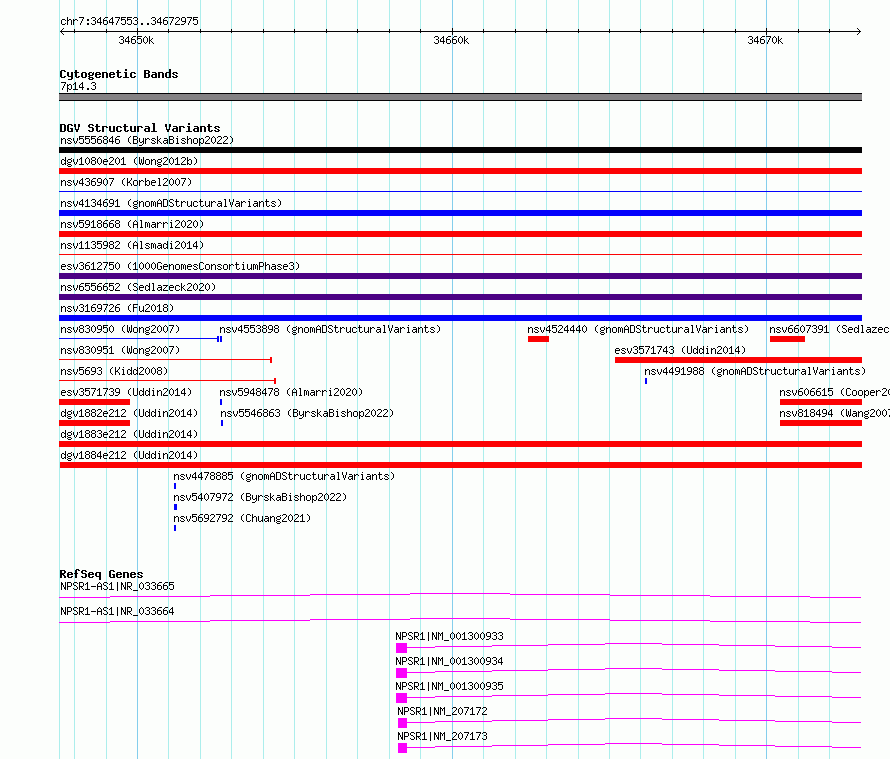890x759 pixels.
Task: Click the esv3571739 Uddin2014 red bar
Action: [95, 402]
